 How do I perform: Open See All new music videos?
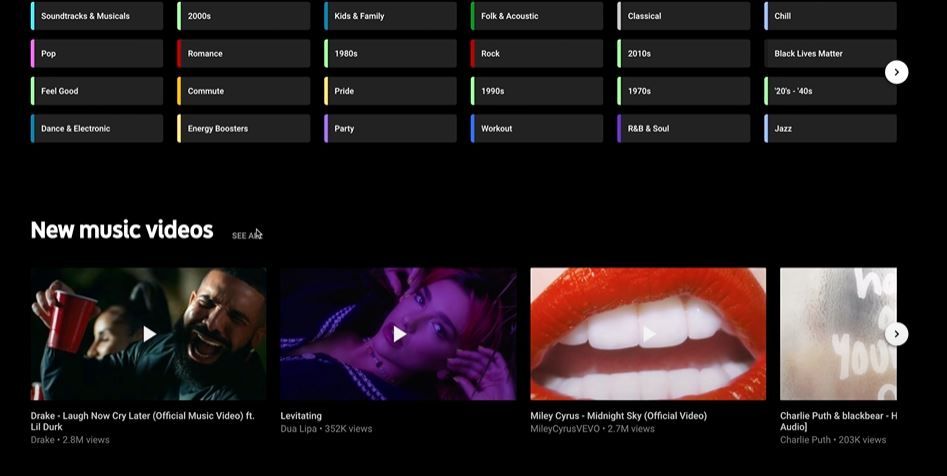pyautogui.click(x=247, y=235)
